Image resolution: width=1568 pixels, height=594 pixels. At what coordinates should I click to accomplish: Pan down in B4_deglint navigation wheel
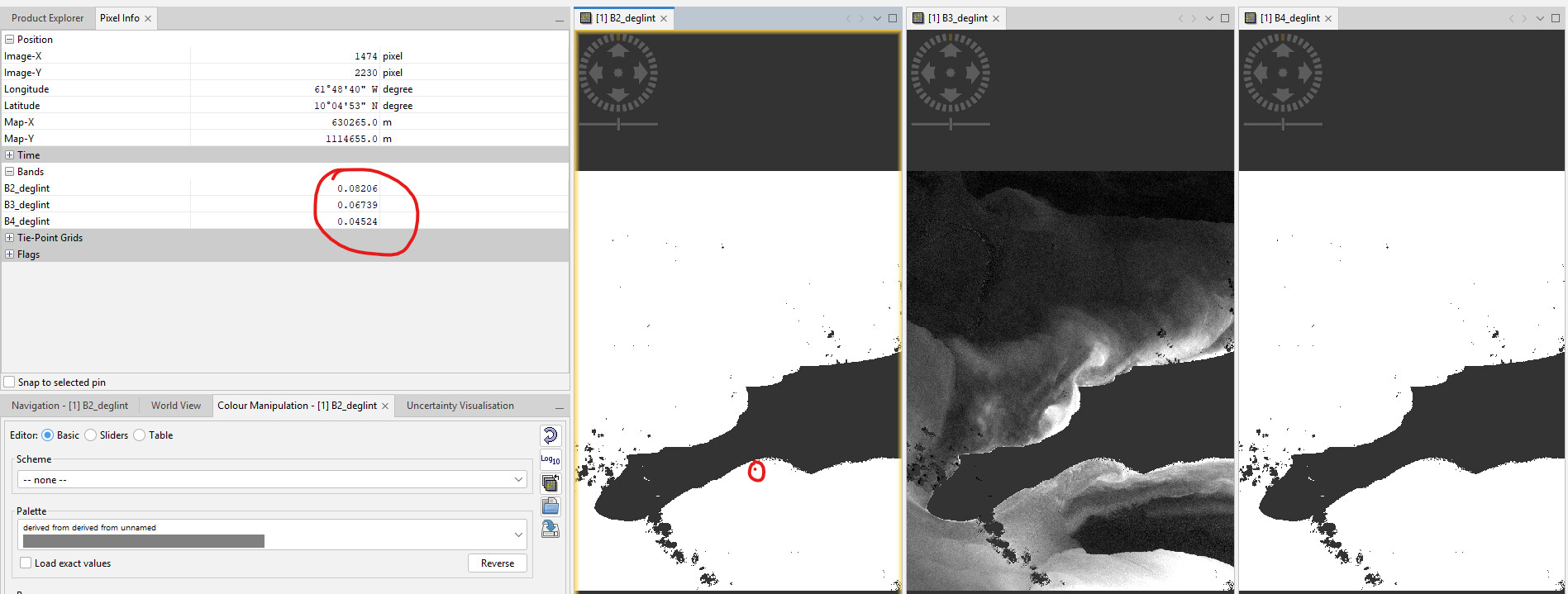pyautogui.click(x=1283, y=96)
